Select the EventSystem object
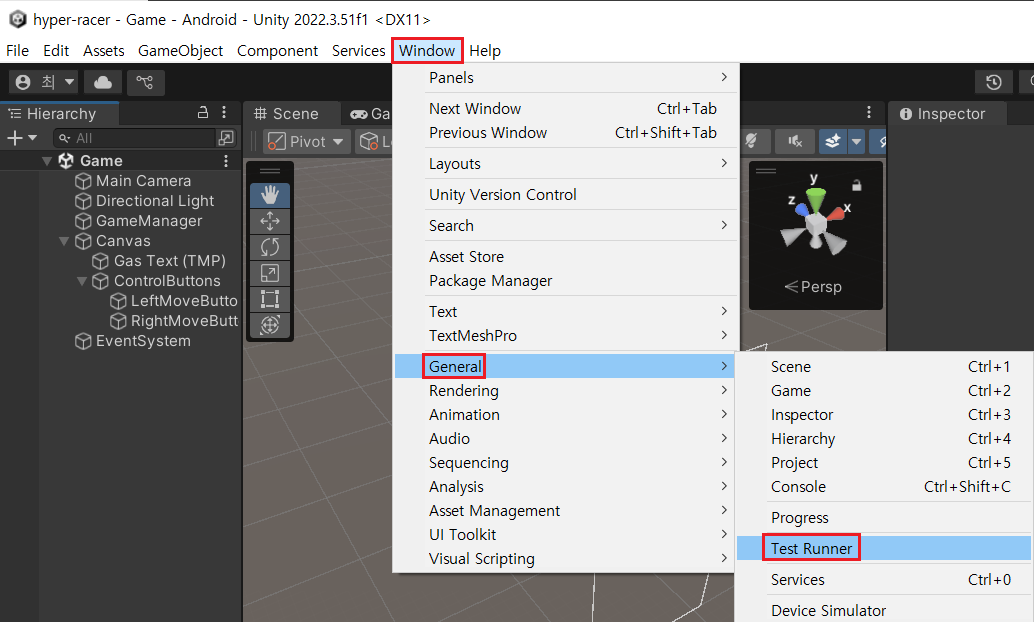1034x622 pixels. [143, 341]
